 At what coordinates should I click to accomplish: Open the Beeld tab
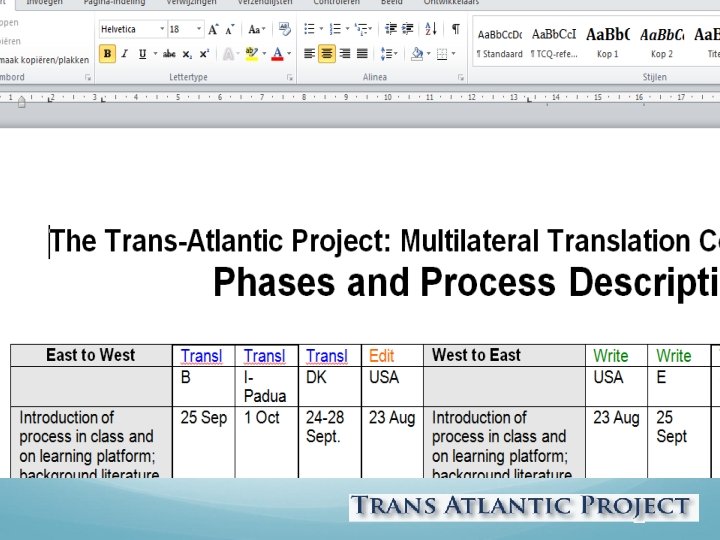coord(391,2)
